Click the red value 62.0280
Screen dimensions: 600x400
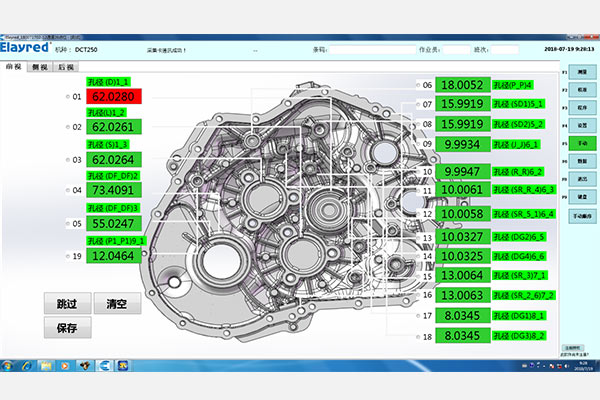pos(114,96)
